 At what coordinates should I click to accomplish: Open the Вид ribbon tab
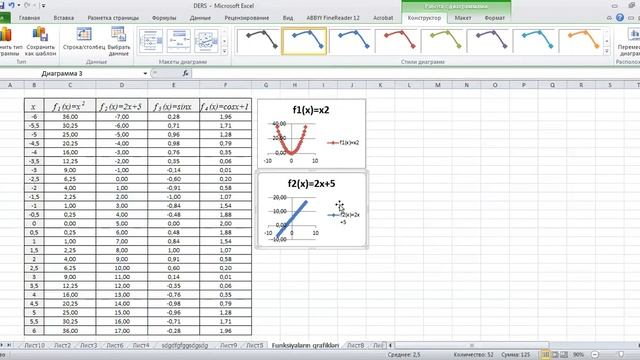point(288,18)
